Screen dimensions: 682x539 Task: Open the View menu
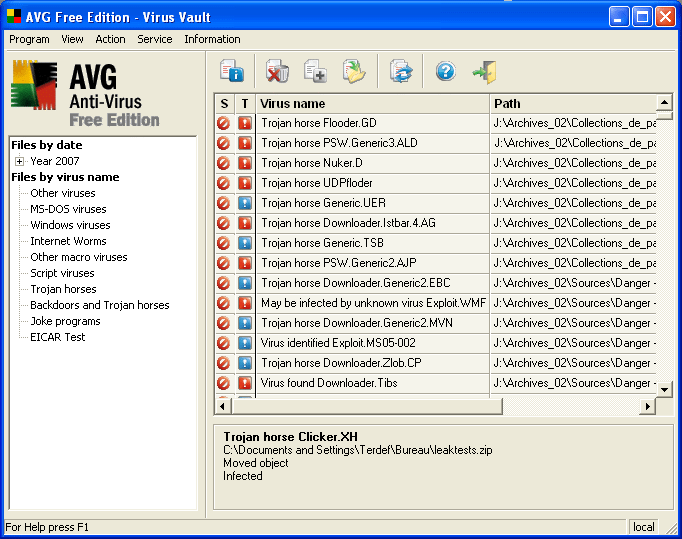pos(72,39)
